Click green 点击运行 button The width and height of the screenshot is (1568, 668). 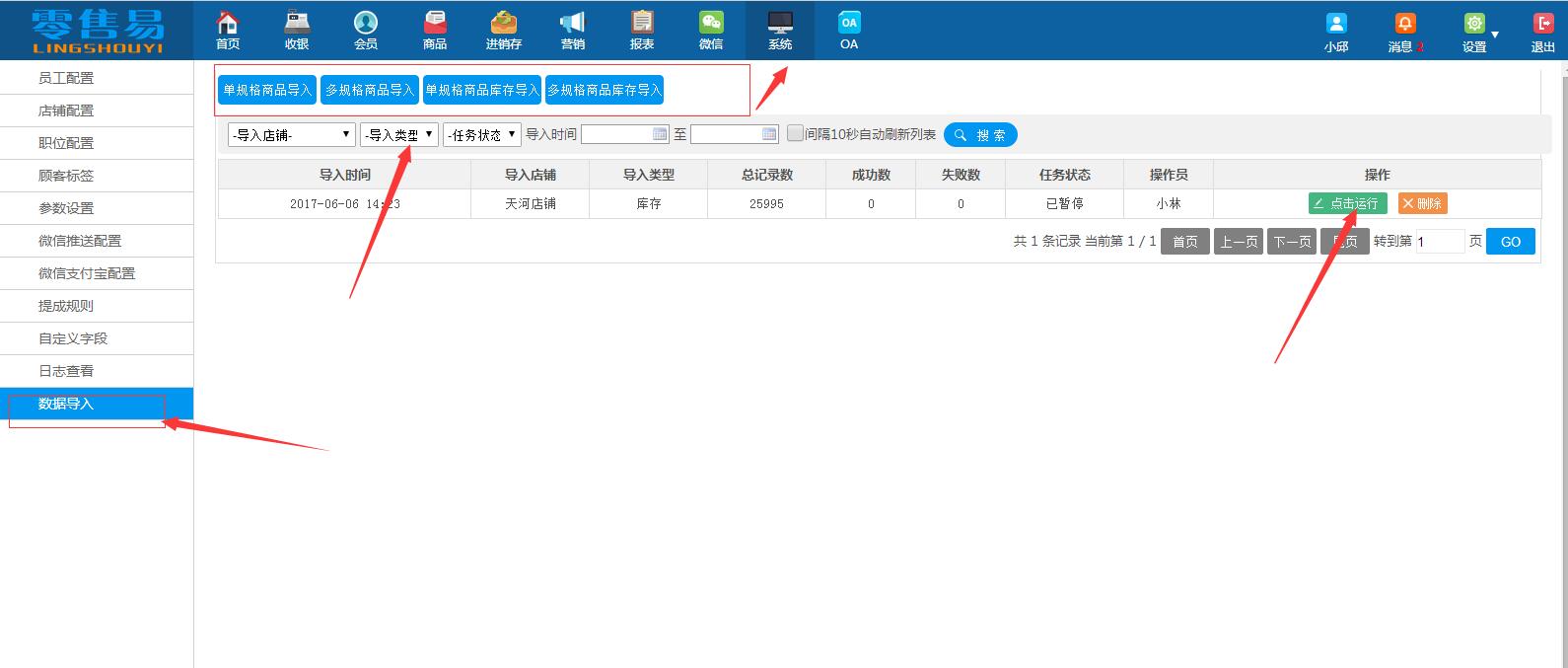[x=1347, y=203]
